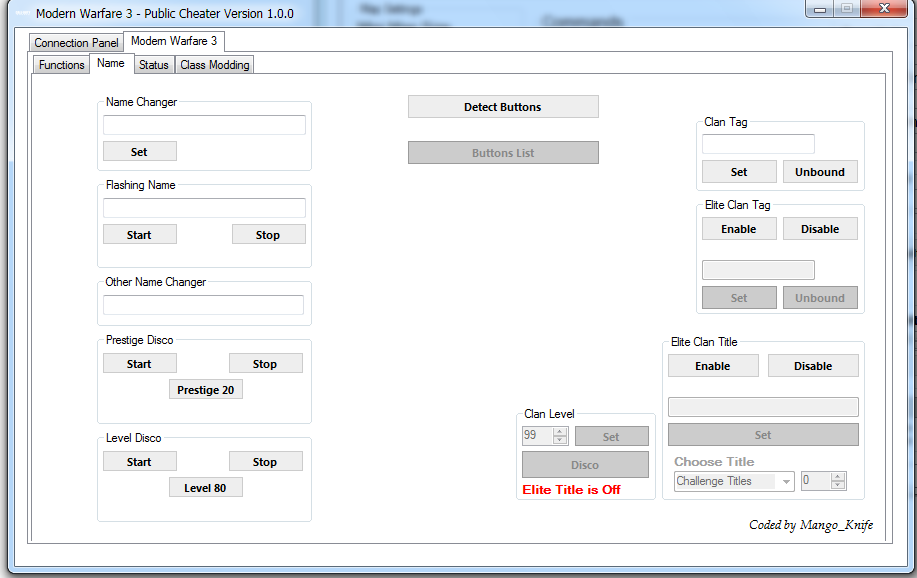
Task: Open the Status tab
Action: click(x=154, y=65)
